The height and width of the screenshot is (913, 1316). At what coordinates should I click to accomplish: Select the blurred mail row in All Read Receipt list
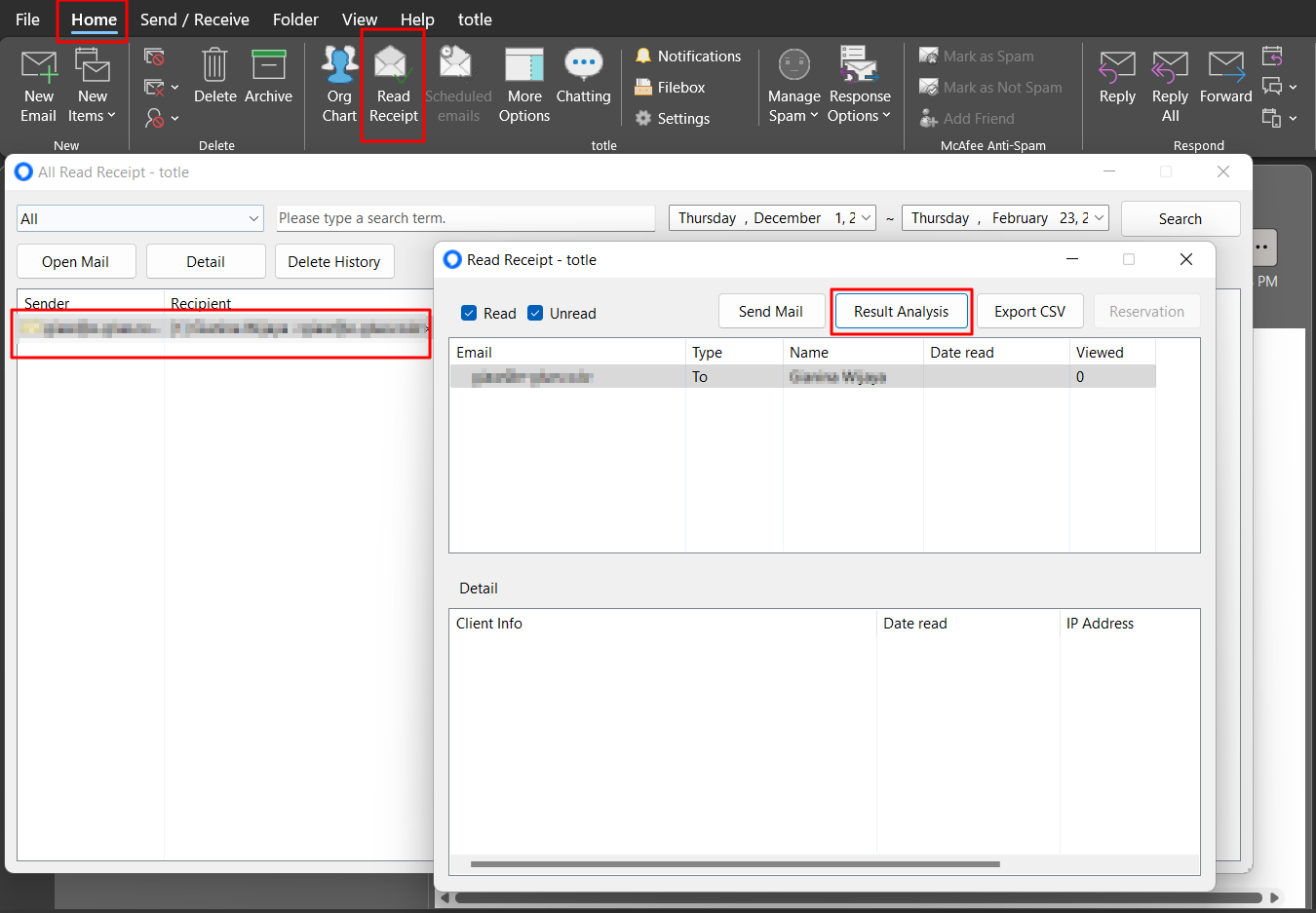point(223,329)
